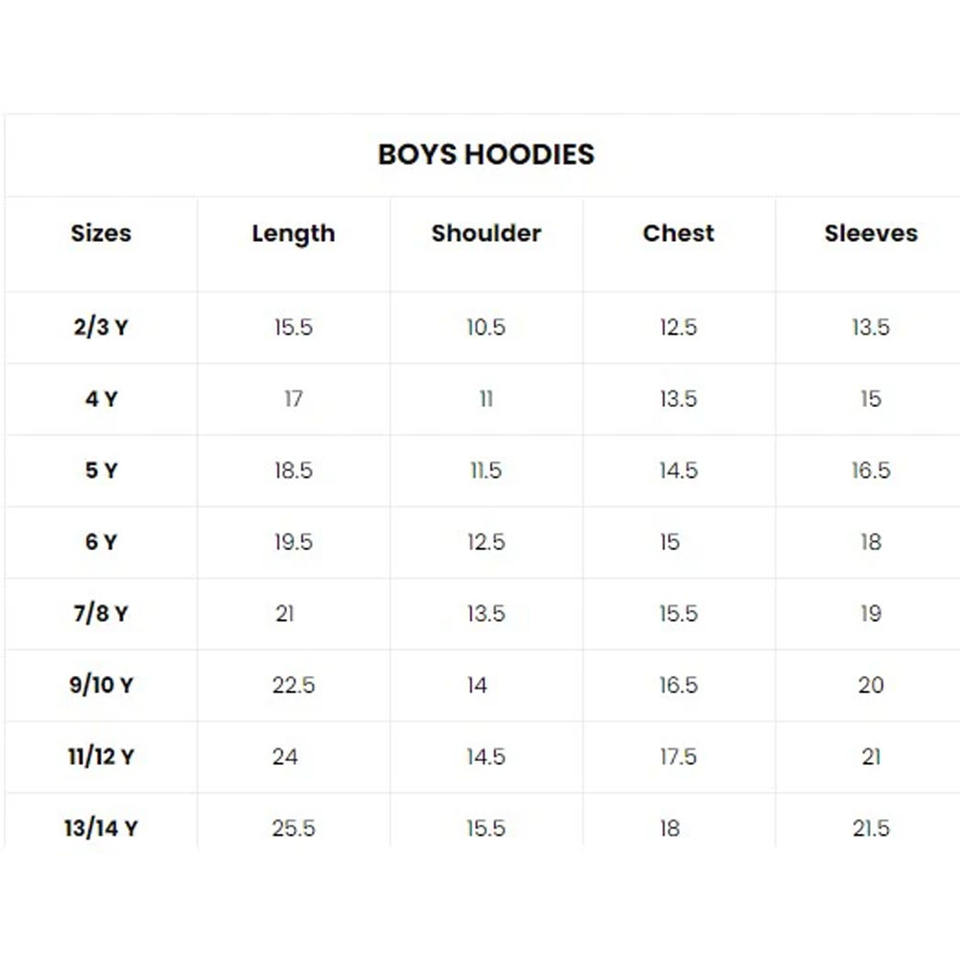Select the Sleeves column header

(x=871, y=233)
